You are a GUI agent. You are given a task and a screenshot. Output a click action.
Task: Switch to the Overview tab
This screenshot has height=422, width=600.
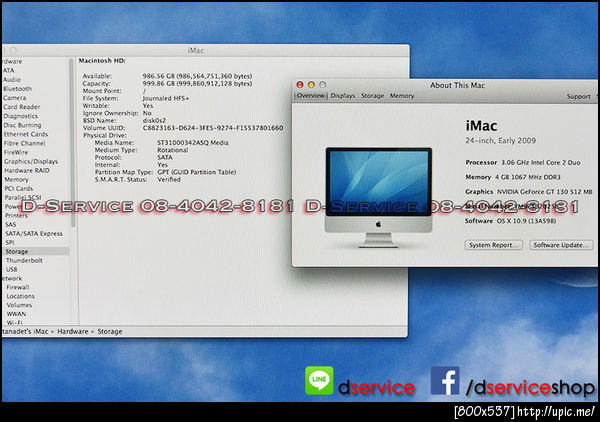tap(311, 96)
